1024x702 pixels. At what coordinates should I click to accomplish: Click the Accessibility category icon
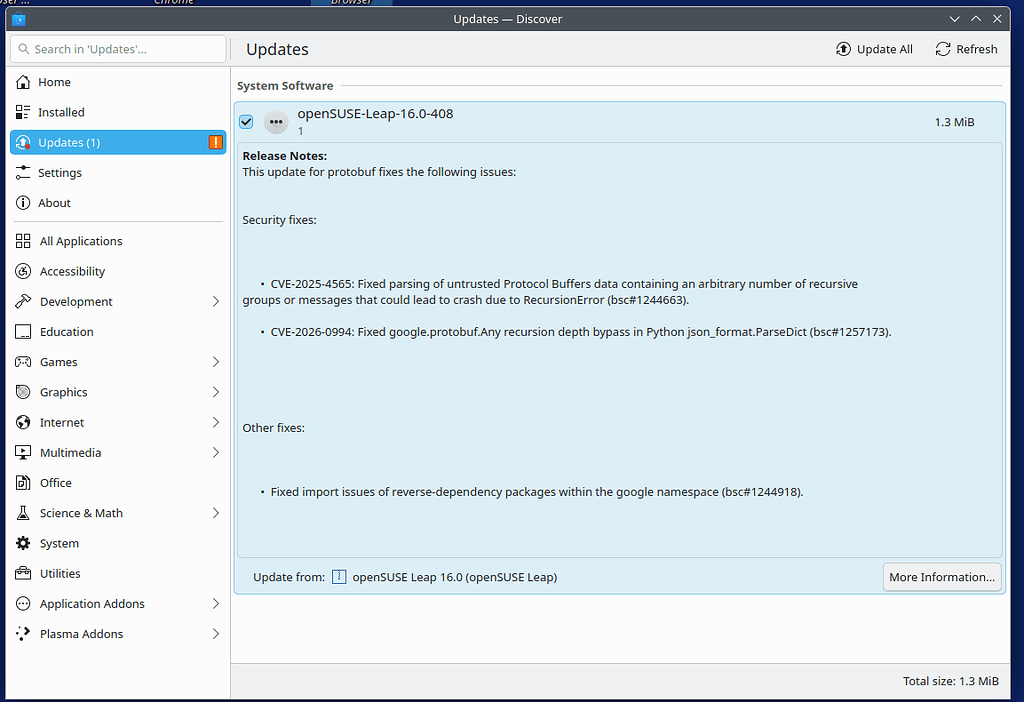click(23, 271)
